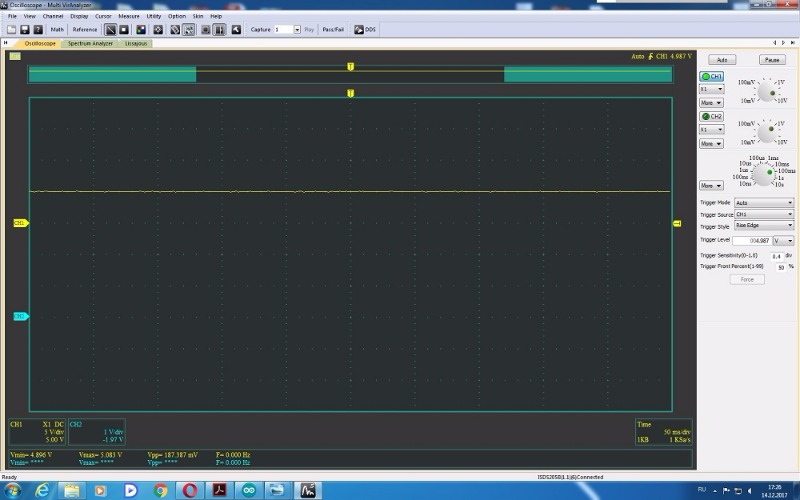Viewport: 800px width, 500px height.
Task: Click Trigger Front Percent value field
Action: [x=781, y=267]
